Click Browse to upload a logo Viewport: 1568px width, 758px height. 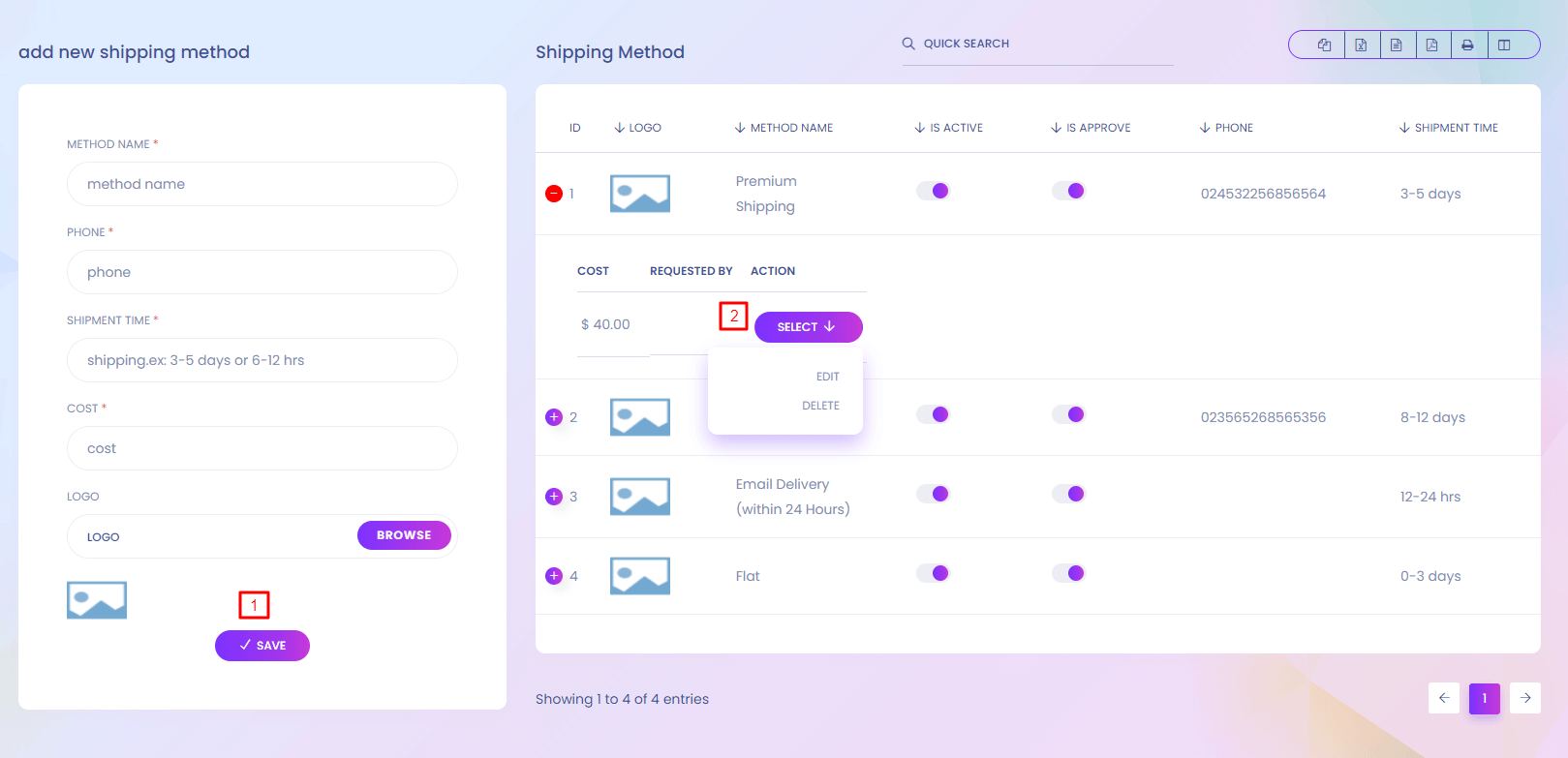404,535
